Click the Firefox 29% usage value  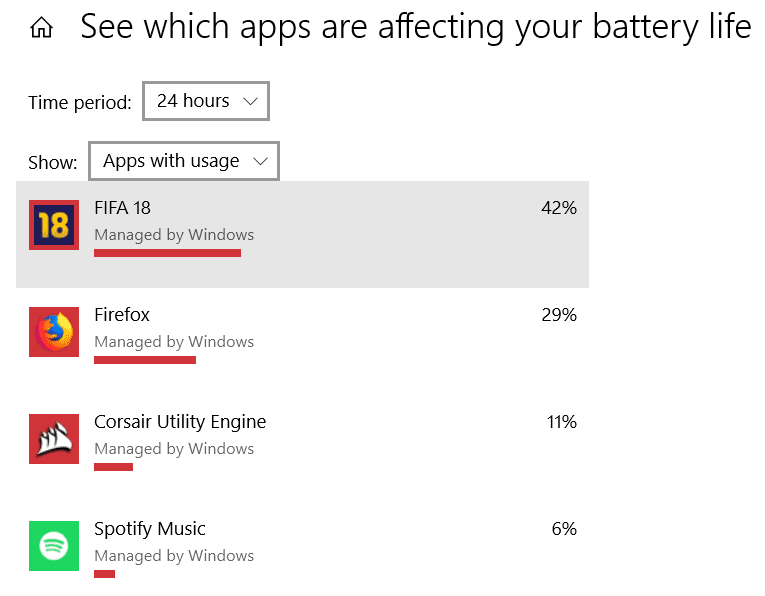[558, 315]
